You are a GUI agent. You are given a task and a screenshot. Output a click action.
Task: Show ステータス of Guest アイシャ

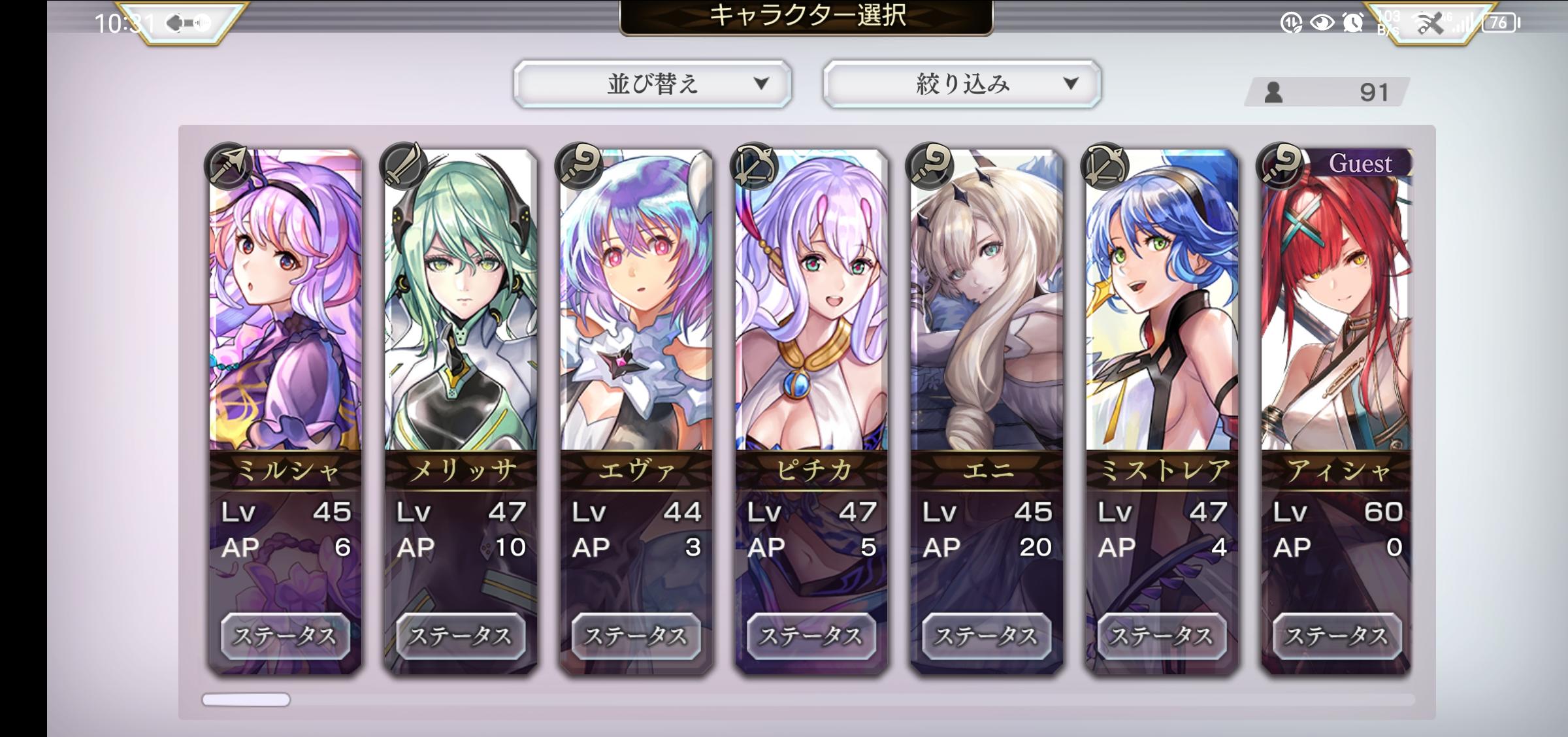point(1337,636)
